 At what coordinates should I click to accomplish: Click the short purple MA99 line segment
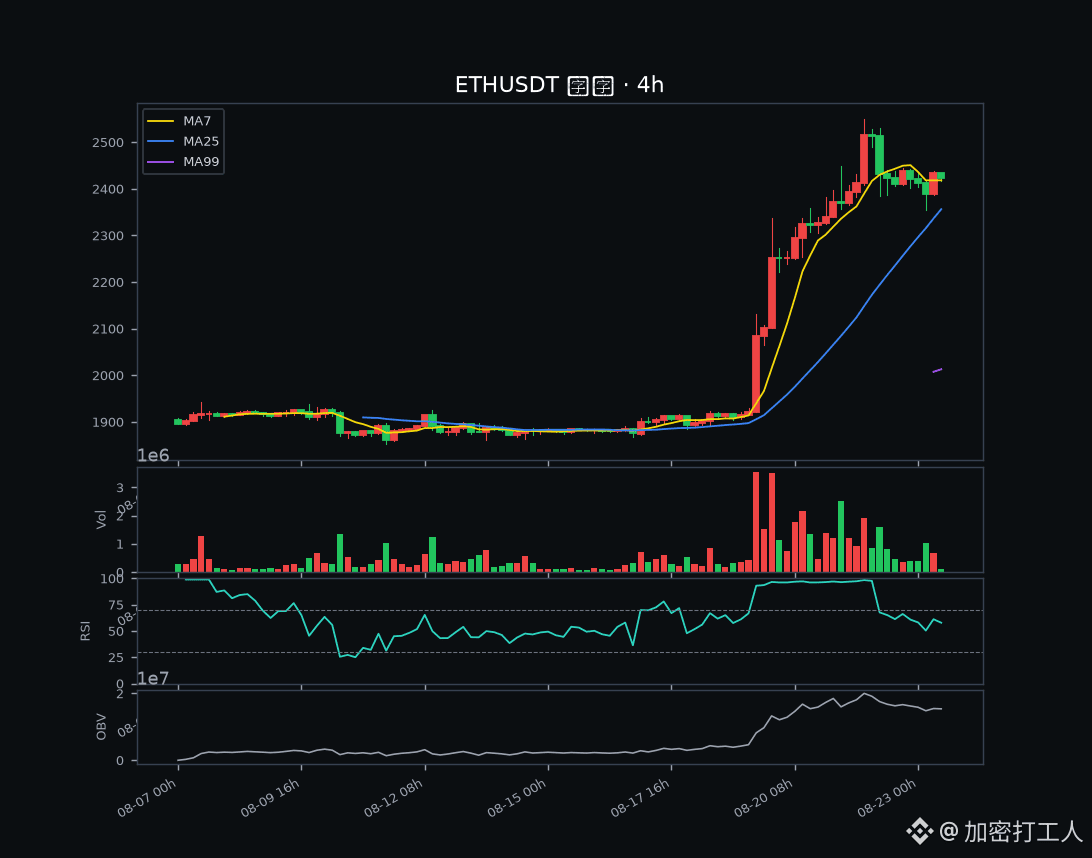point(937,370)
